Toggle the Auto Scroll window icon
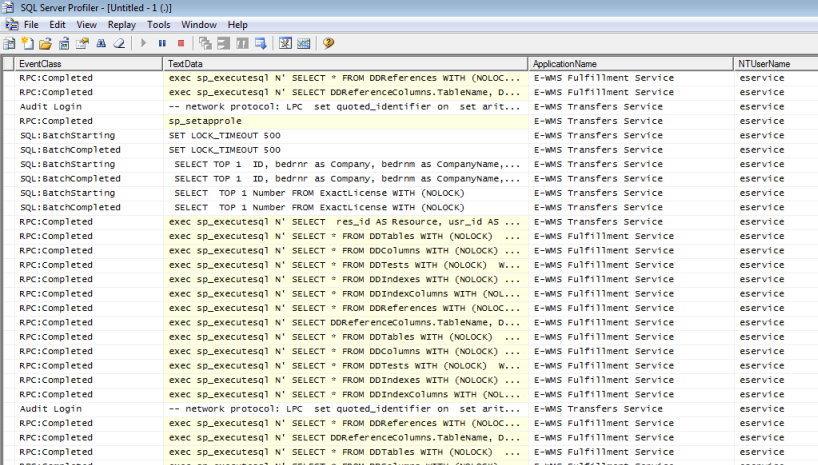818x465 pixels. [x=260, y=43]
